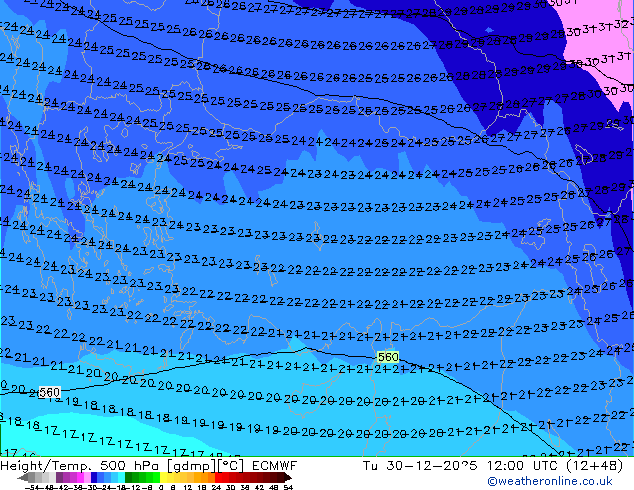The height and width of the screenshot is (490, 634).
Task: Click the '[°C]' unit label
Action: [x=231, y=466]
